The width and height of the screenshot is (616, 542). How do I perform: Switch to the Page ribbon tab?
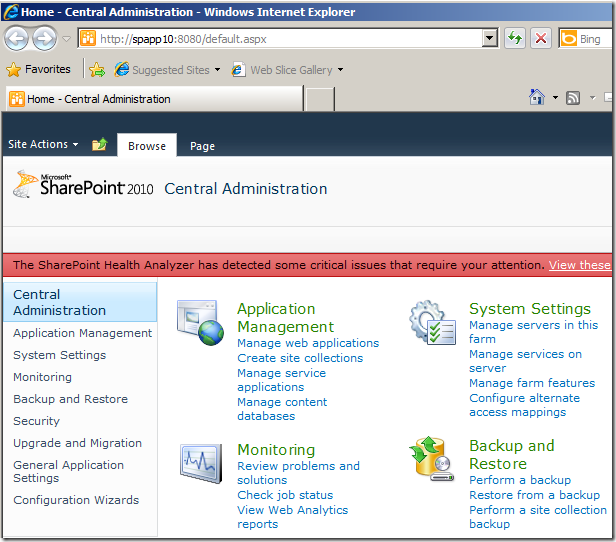click(202, 146)
